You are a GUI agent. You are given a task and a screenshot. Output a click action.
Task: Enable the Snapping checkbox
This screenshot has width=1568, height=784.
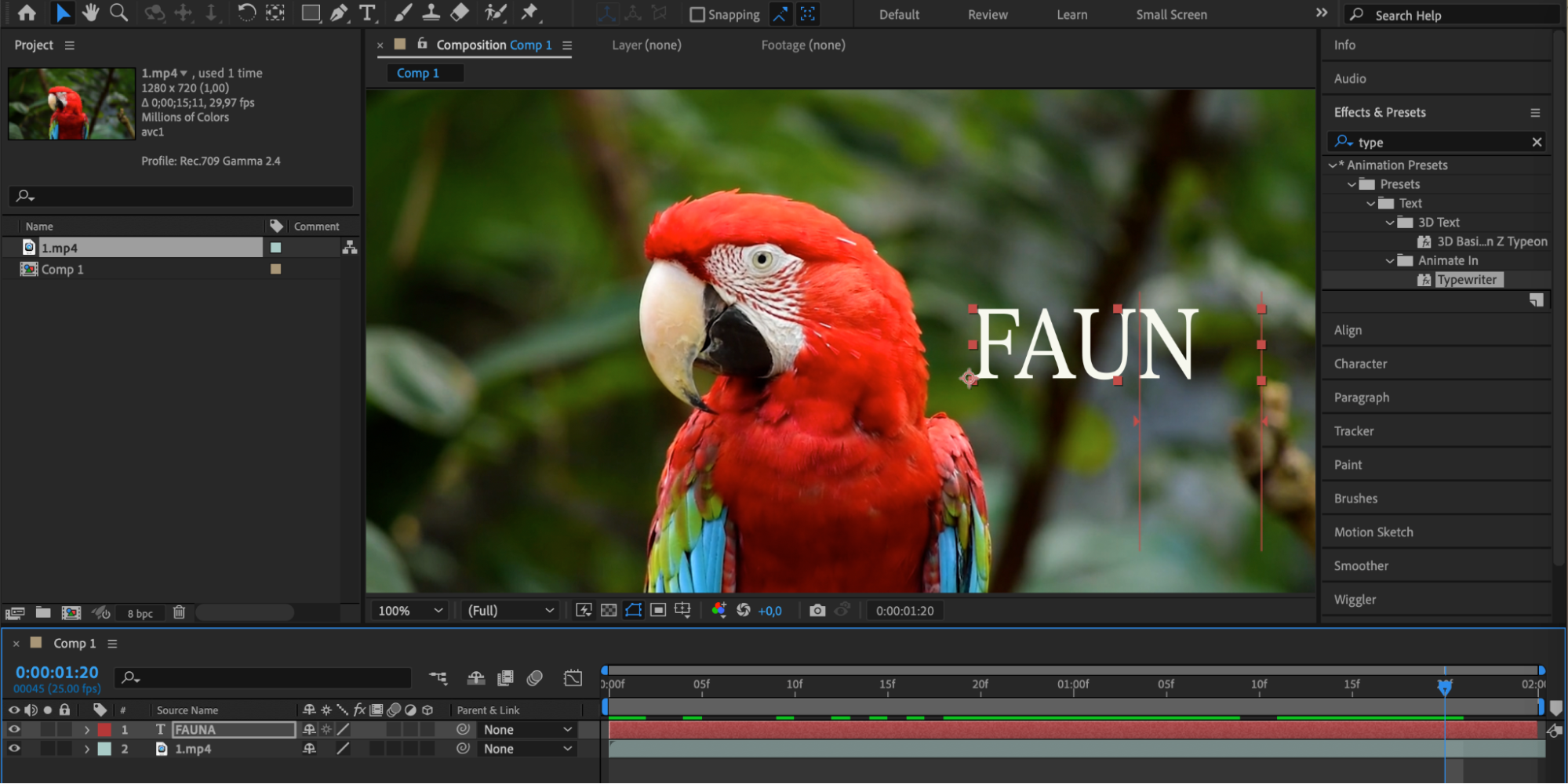[697, 14]
